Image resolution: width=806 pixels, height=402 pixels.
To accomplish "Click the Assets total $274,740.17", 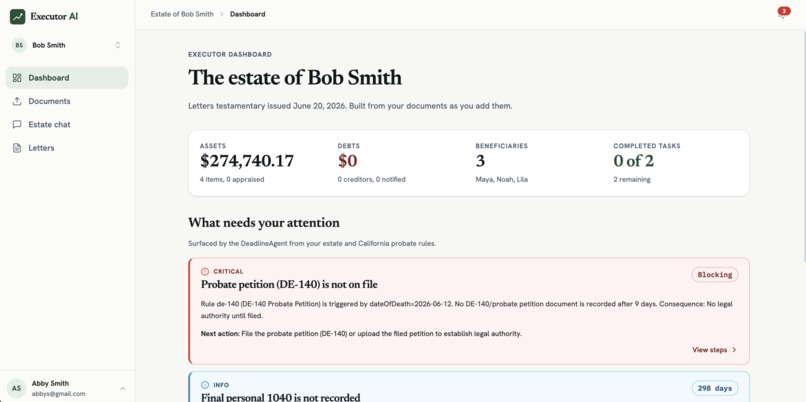I will (247, 161).
